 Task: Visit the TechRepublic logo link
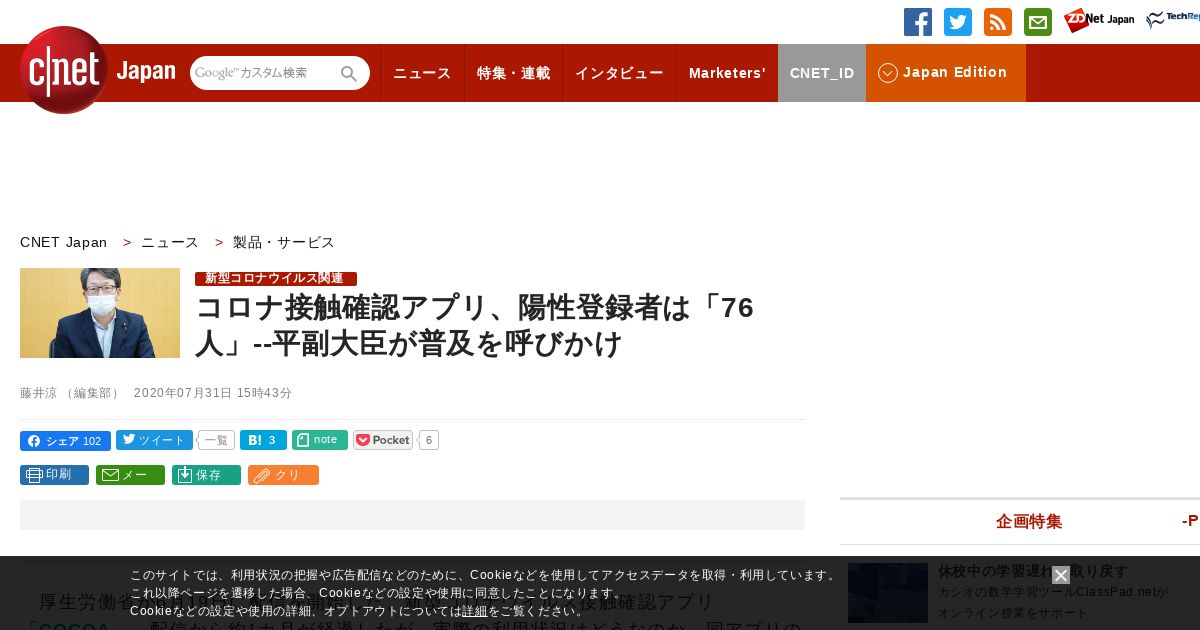point(1173,20)
